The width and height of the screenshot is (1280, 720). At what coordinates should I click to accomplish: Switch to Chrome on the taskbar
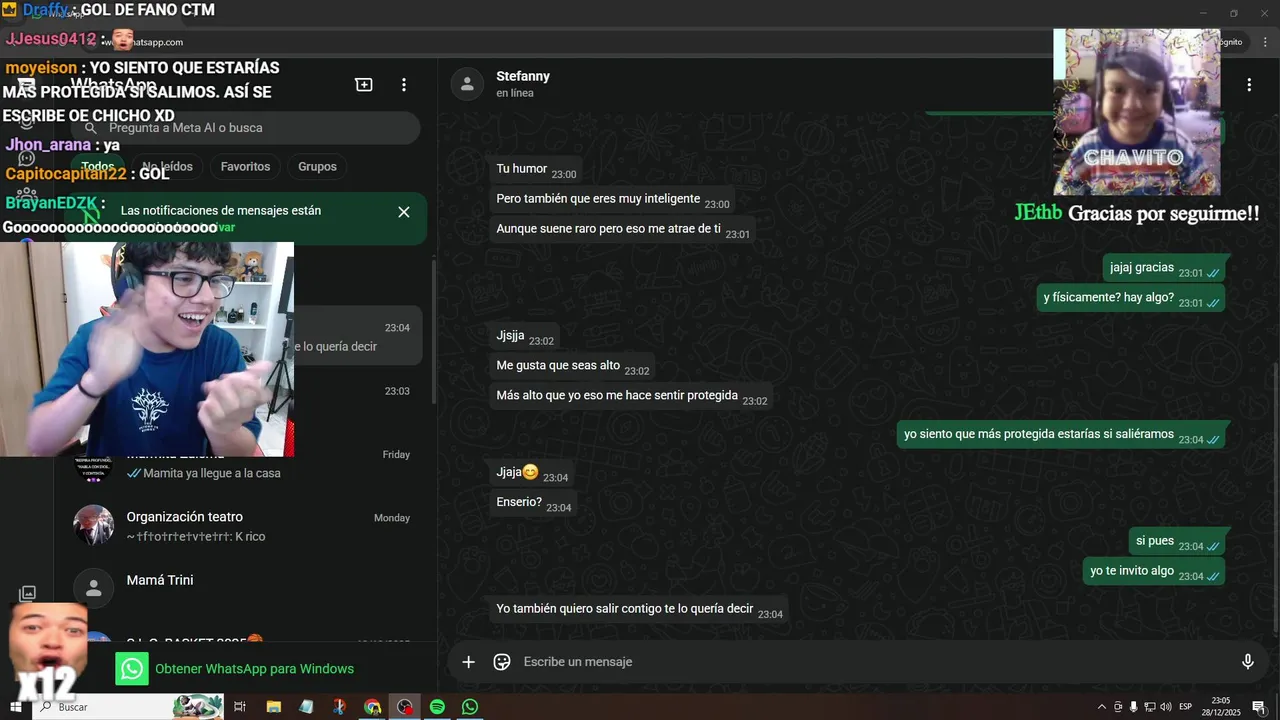[x=372, y=707]
